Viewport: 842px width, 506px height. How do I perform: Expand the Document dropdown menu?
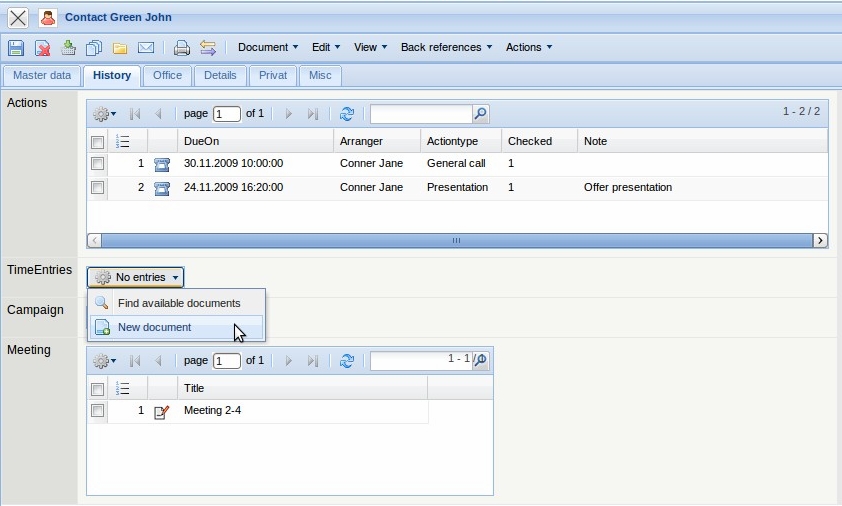pyautogui.click(x=267, y=47)
